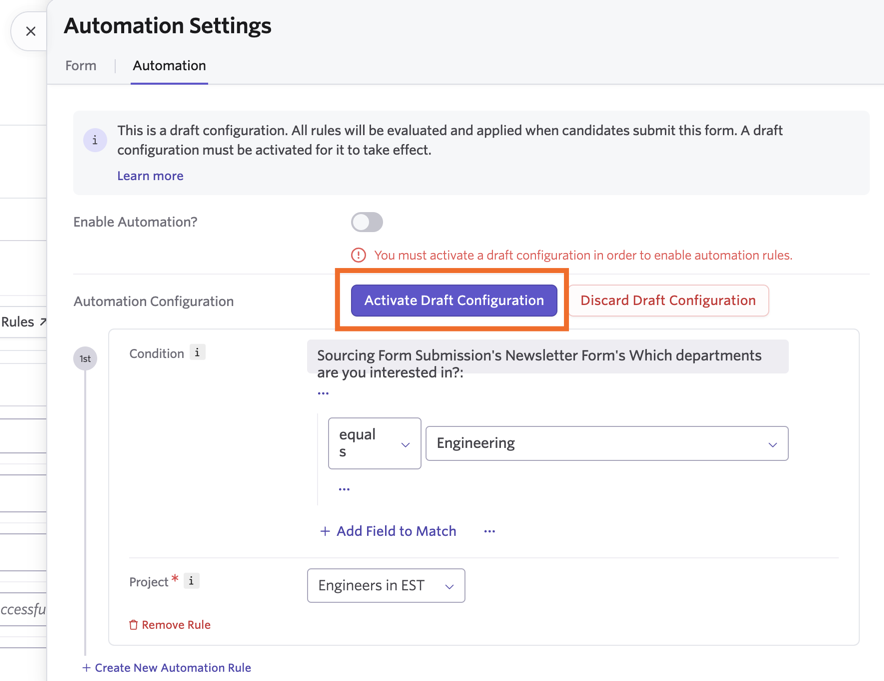Select the condition field 'Which departments are you interested in?'
The image size is (884, 681).
(547, 356)
